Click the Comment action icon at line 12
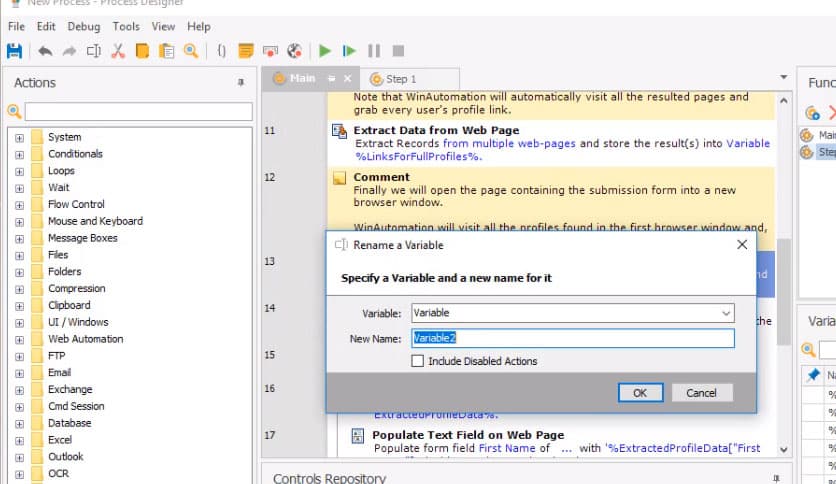This screenshot has height=484, width=836. point(339,178)
